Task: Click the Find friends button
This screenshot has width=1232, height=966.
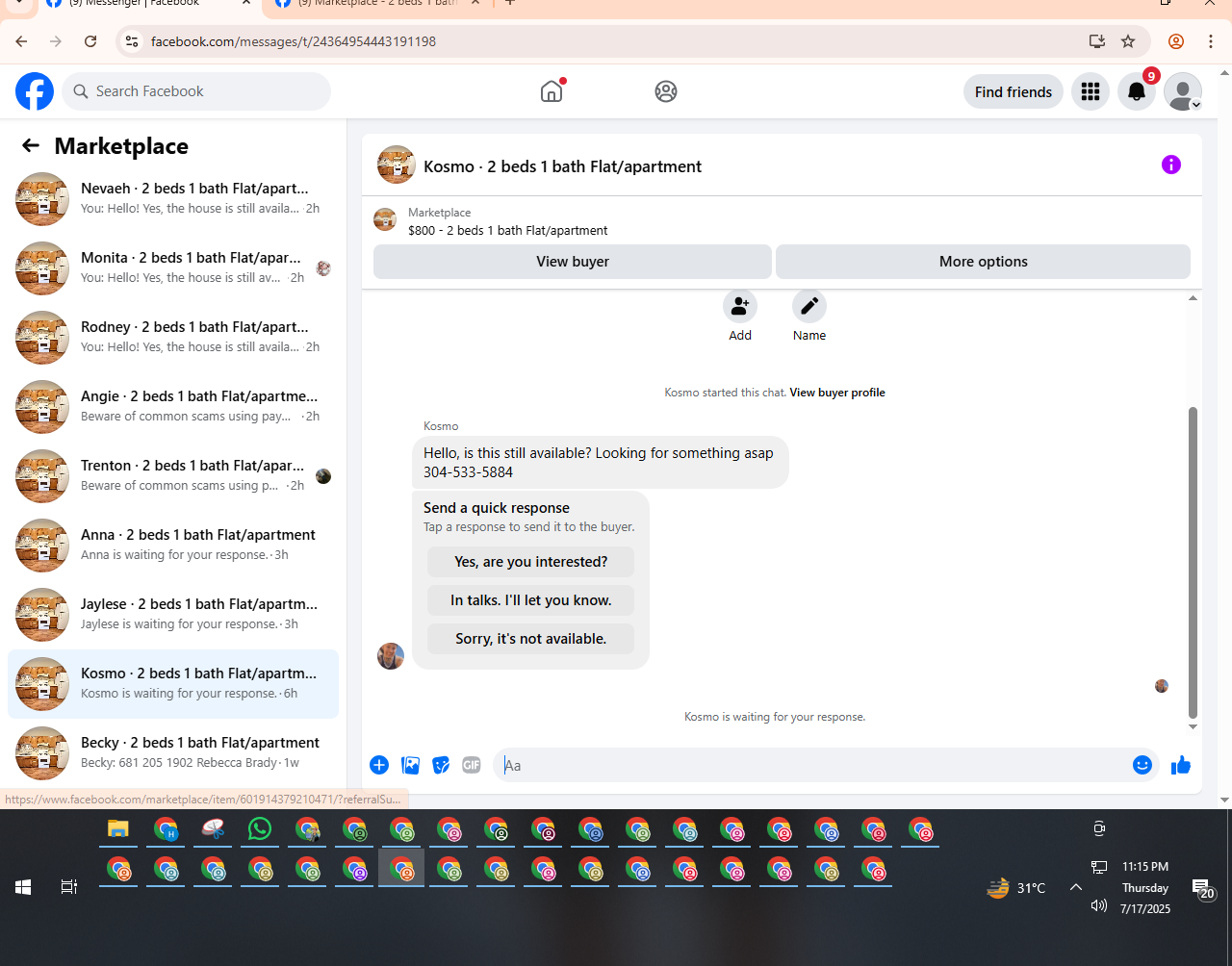Action: [x=1014, y=91]
